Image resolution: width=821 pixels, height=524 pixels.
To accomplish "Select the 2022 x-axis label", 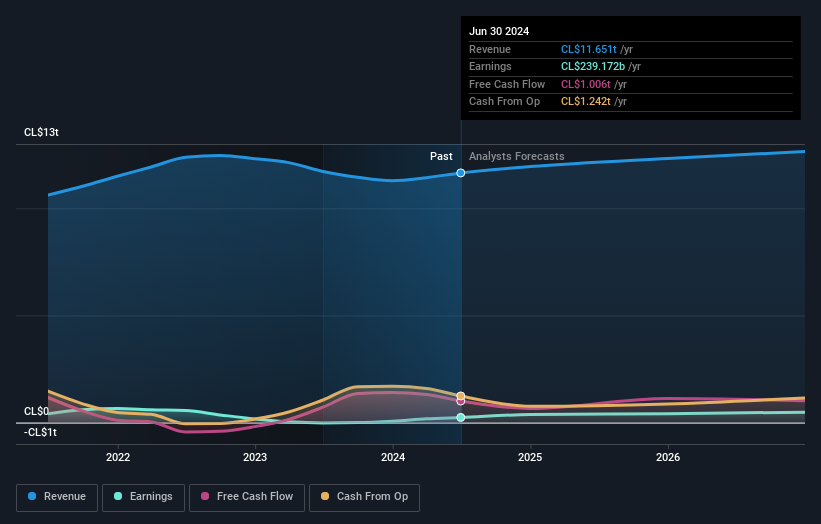I will [x=118, y=457].
